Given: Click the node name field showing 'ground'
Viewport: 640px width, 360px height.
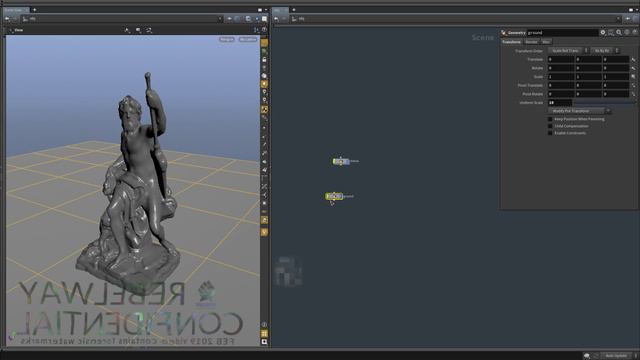Looking at the screenshot, I should point(562,33).
